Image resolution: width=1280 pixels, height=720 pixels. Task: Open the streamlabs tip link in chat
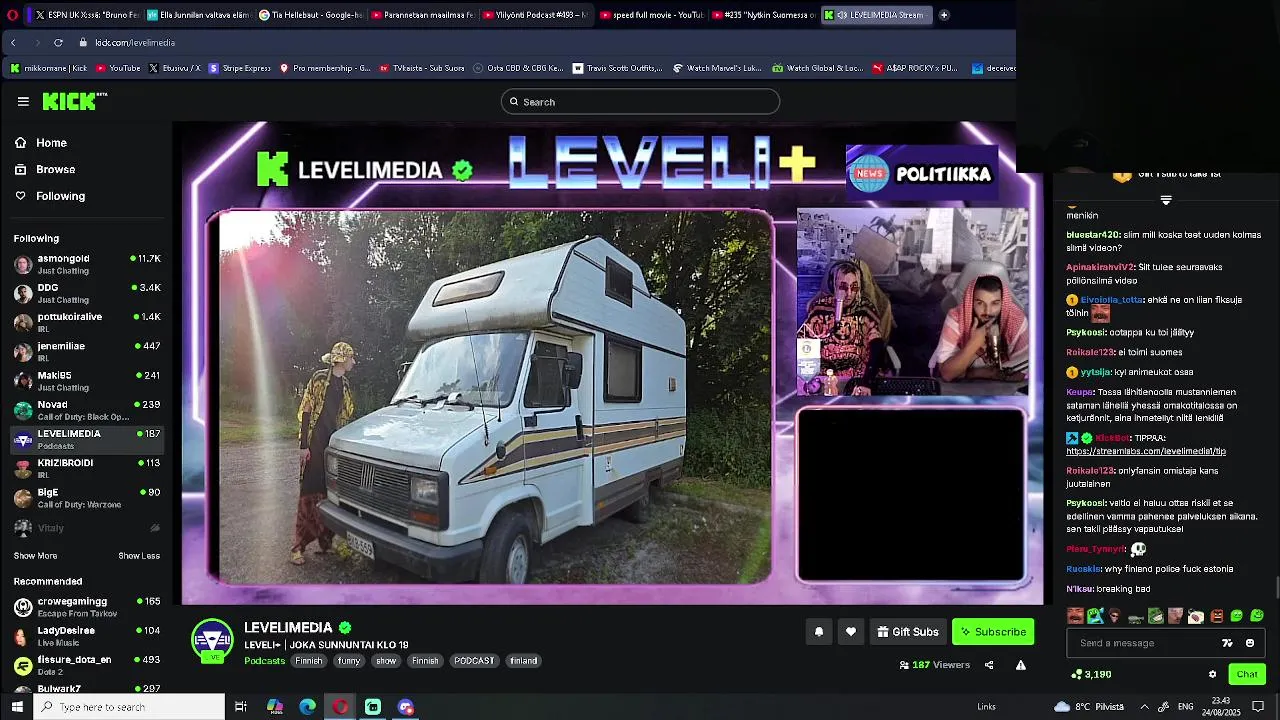(1146, 451)
